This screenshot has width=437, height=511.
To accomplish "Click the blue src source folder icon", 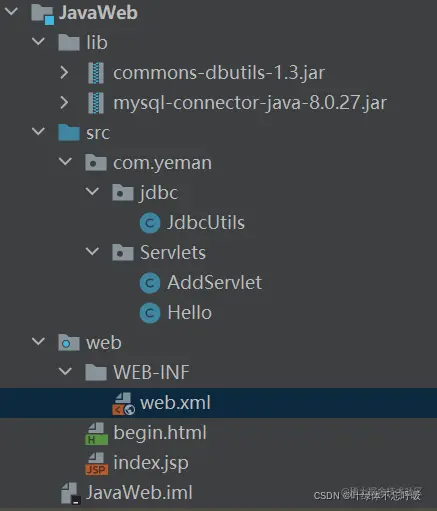I will pos(69,132).
